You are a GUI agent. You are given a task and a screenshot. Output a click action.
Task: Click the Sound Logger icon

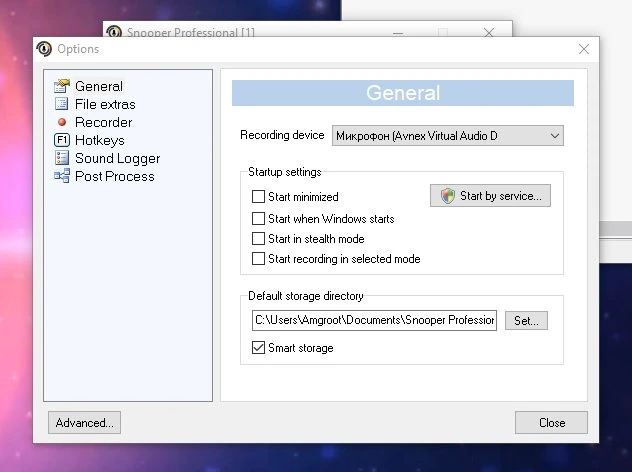click(x=62, y=158)
